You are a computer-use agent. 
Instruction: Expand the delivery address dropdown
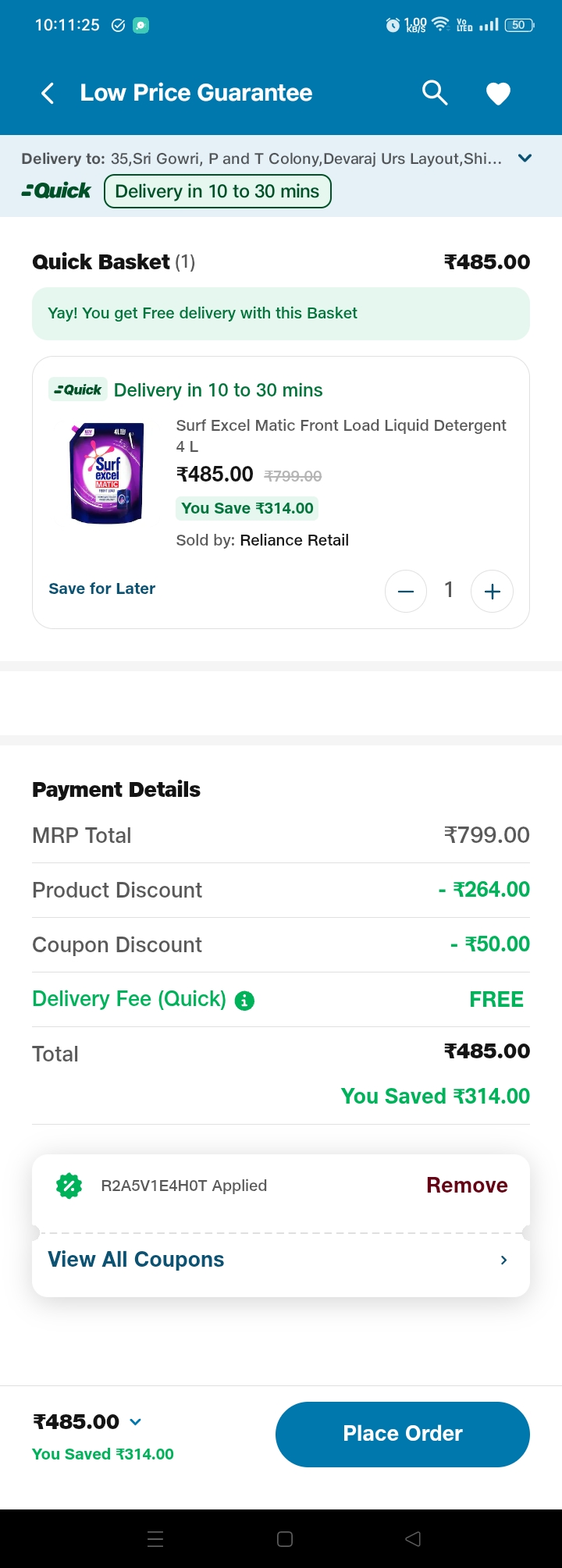click(x=525, y=158)
